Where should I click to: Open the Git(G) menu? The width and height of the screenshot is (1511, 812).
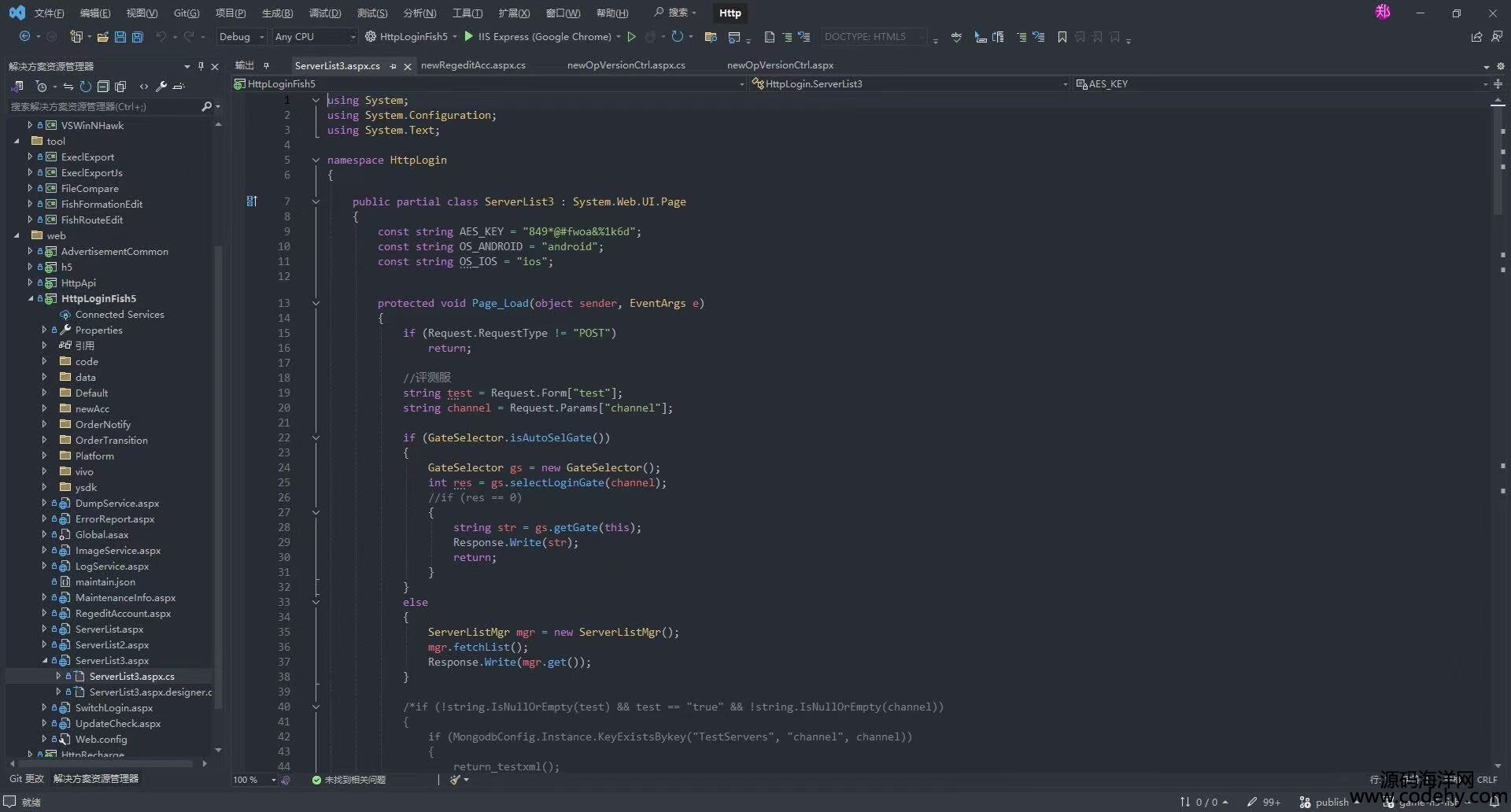(x=187, y=13)
